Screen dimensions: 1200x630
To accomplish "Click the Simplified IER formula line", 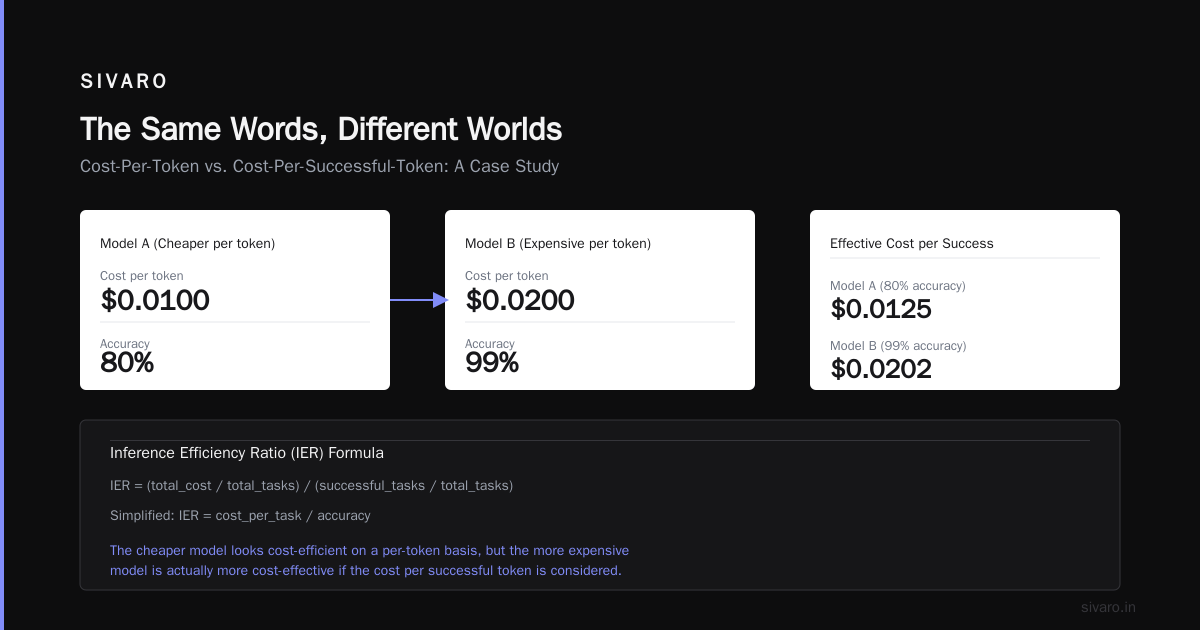I will tap(240, 516).
